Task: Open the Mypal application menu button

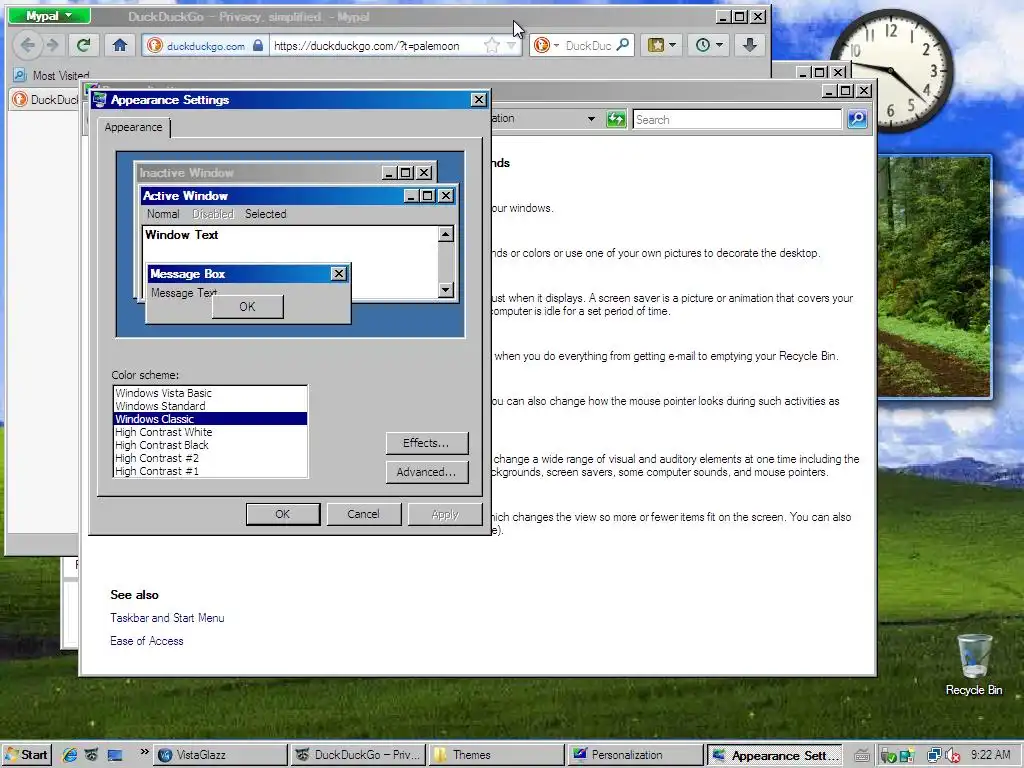Action: 49,16
